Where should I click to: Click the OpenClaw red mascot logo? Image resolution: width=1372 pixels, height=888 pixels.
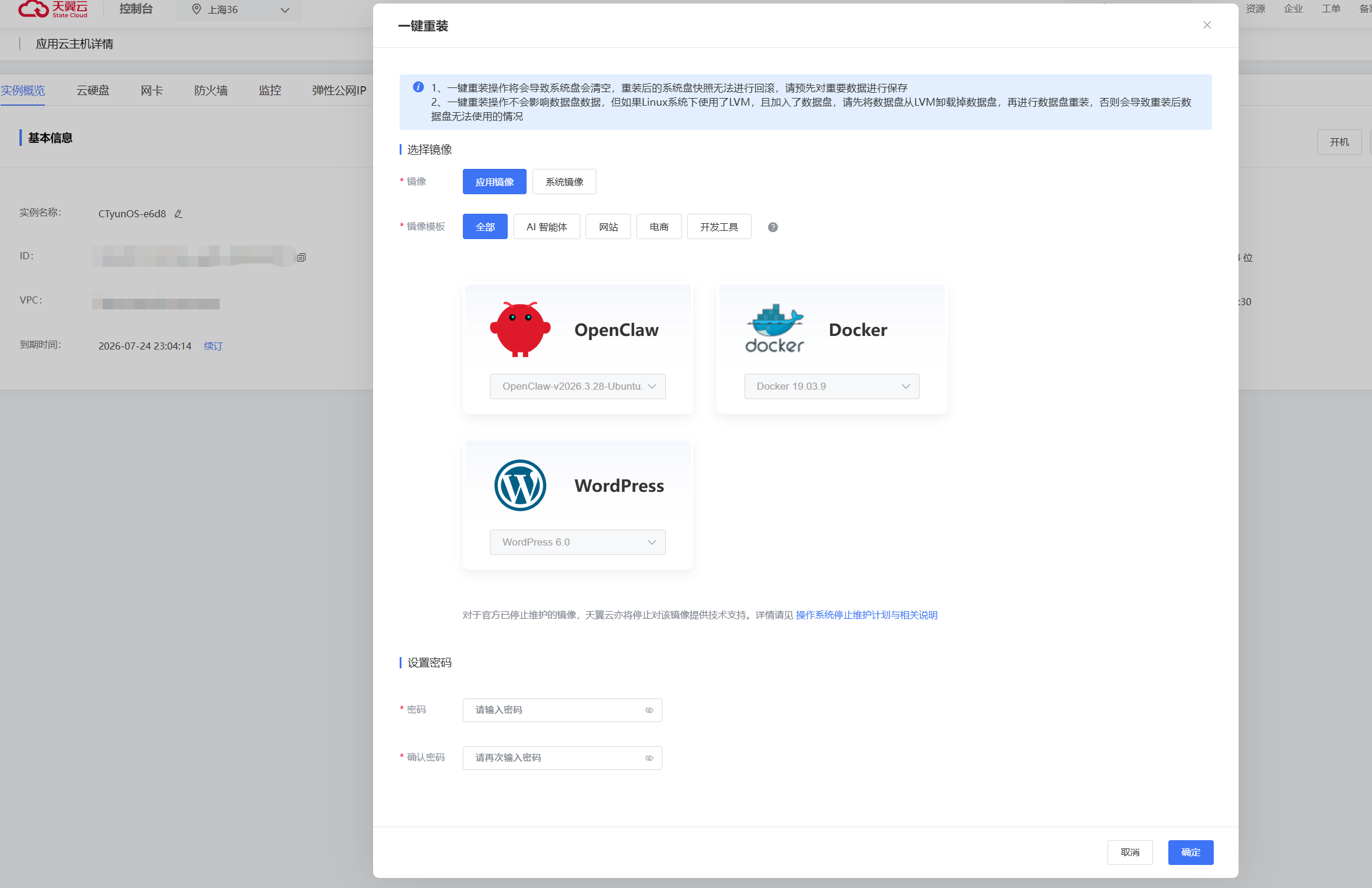[520, 329]
